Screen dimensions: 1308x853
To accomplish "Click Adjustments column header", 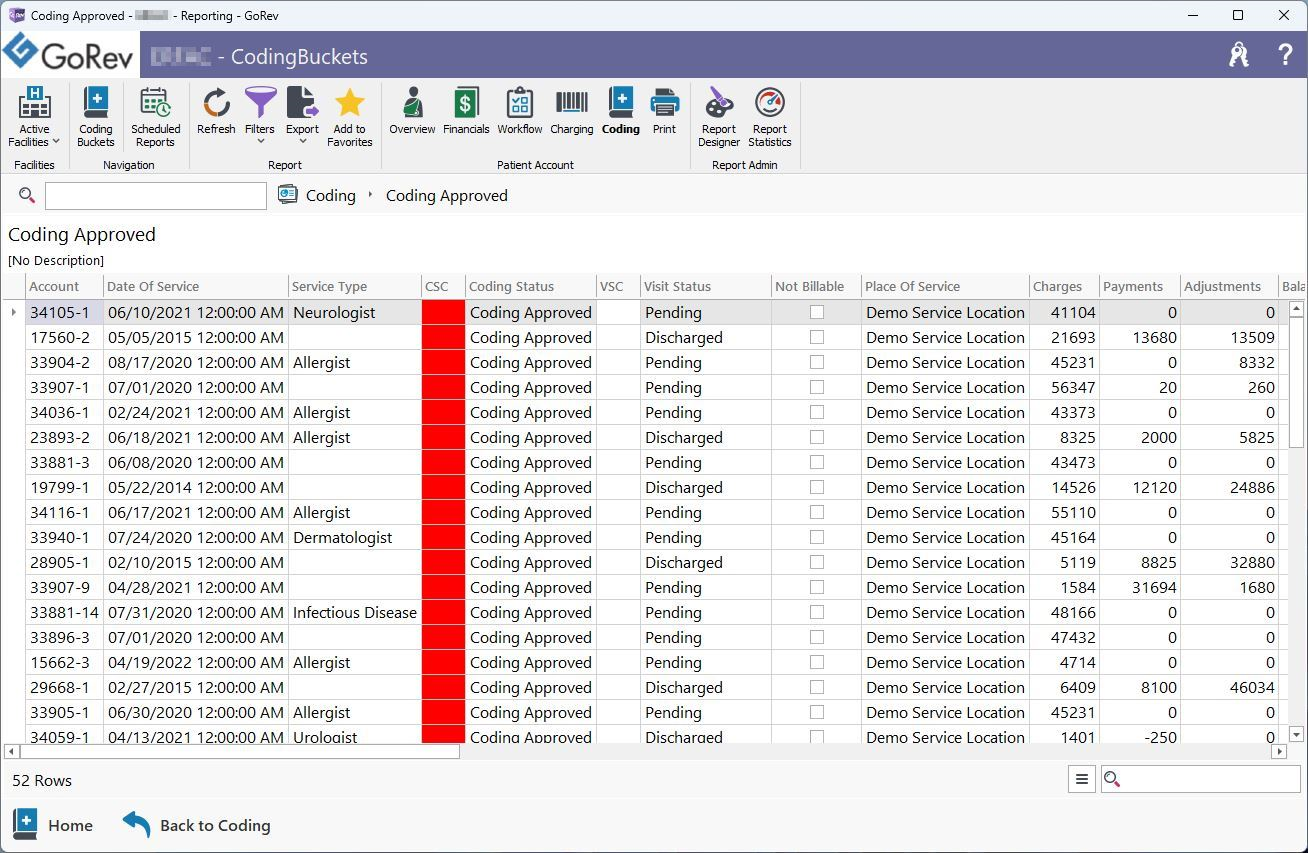I will (1230, 286).
